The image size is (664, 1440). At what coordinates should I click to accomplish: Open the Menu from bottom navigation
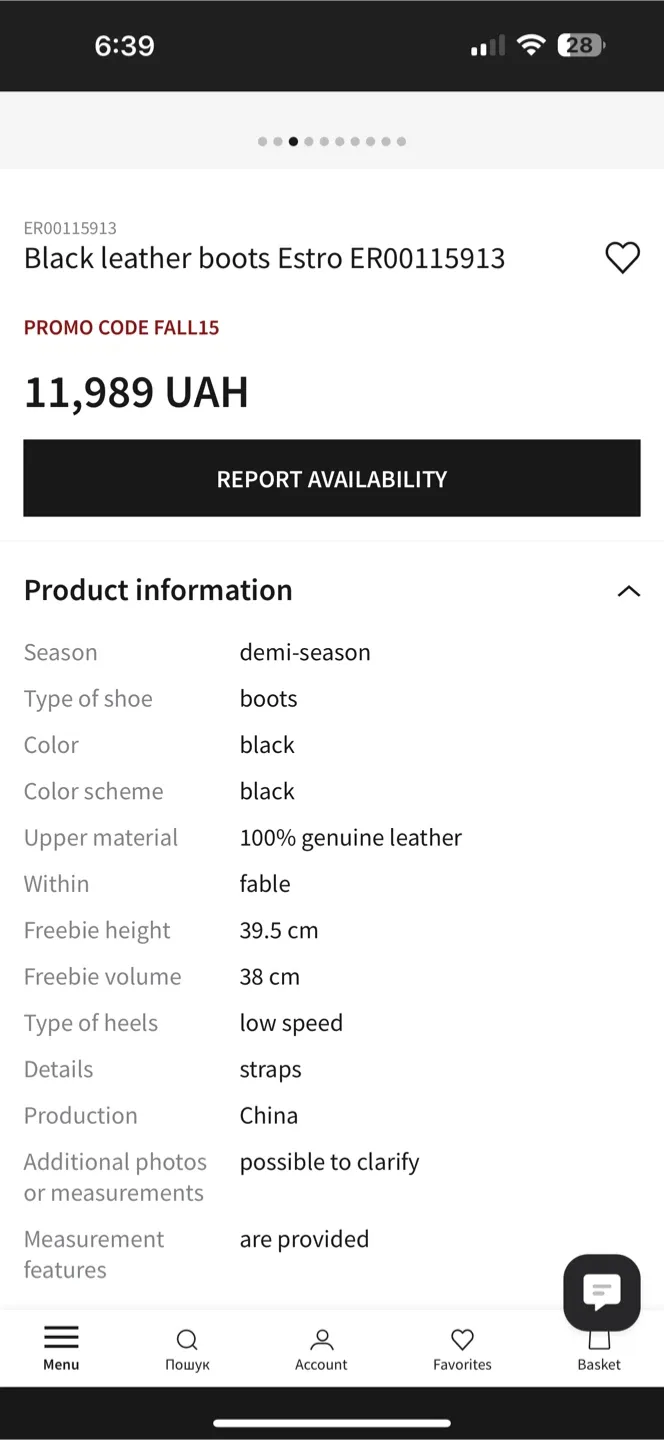click(61, 1347)
